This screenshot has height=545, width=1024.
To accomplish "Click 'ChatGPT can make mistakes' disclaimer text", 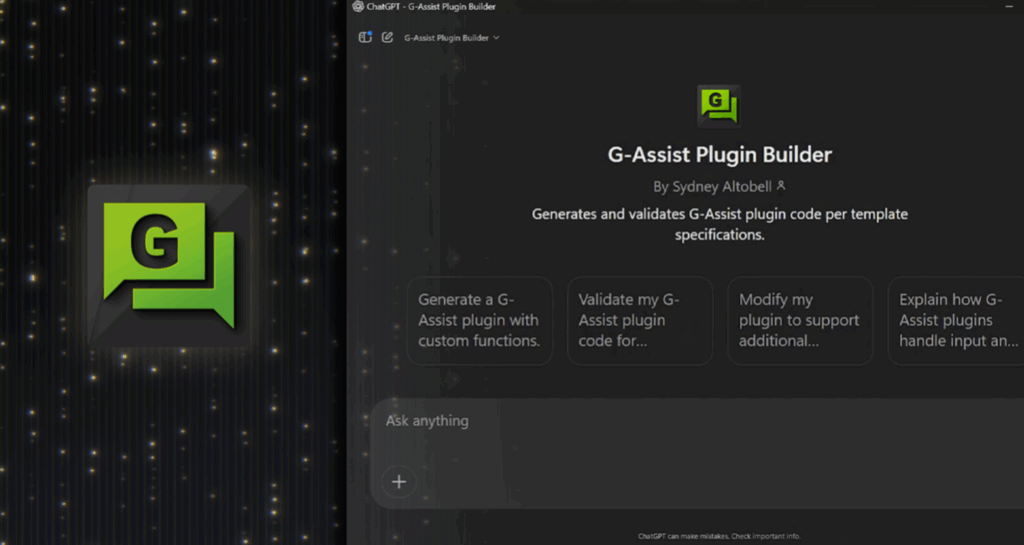I will point(719,536).
